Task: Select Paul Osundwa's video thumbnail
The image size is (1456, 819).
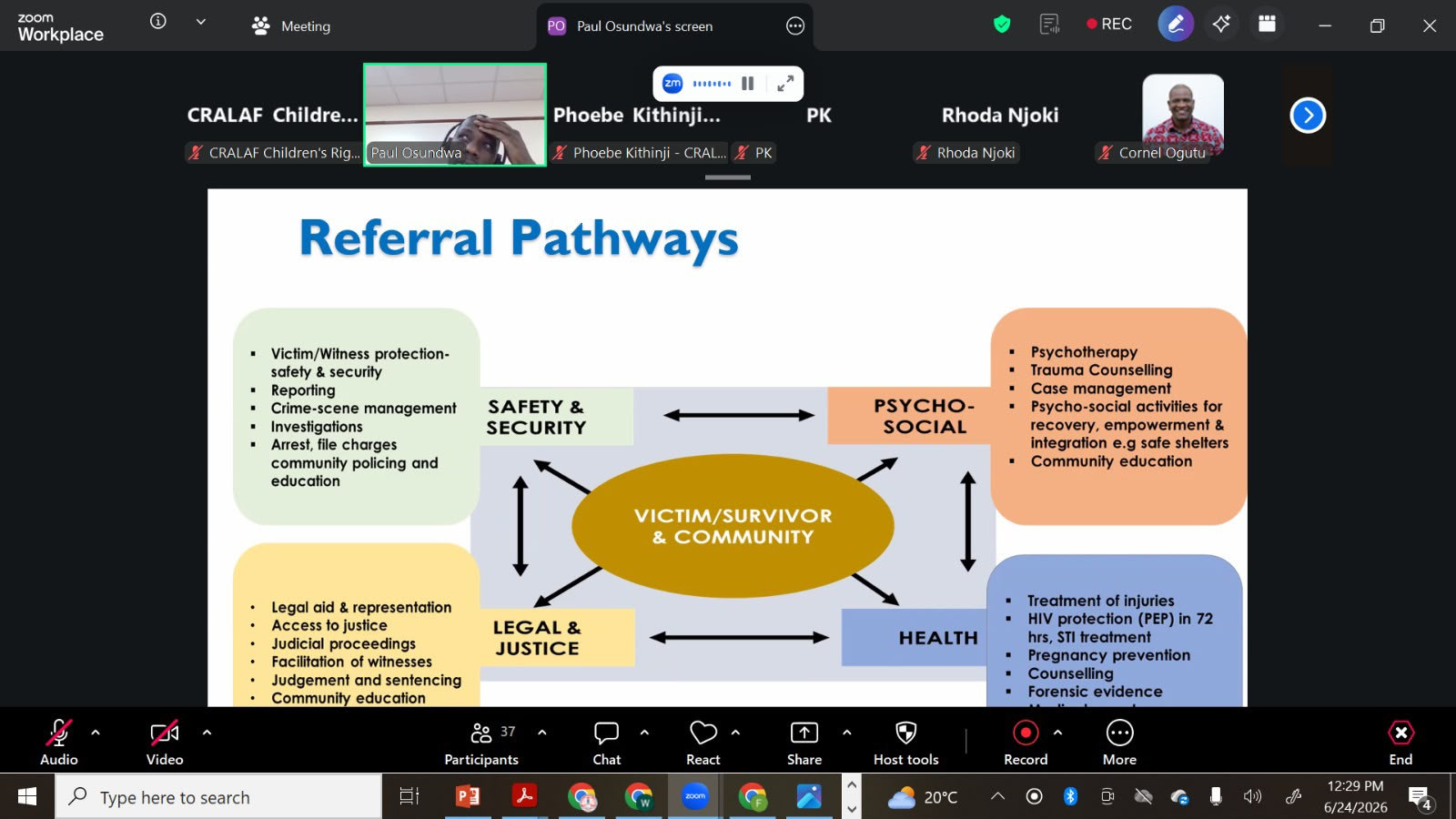Action: click(455, 115)
